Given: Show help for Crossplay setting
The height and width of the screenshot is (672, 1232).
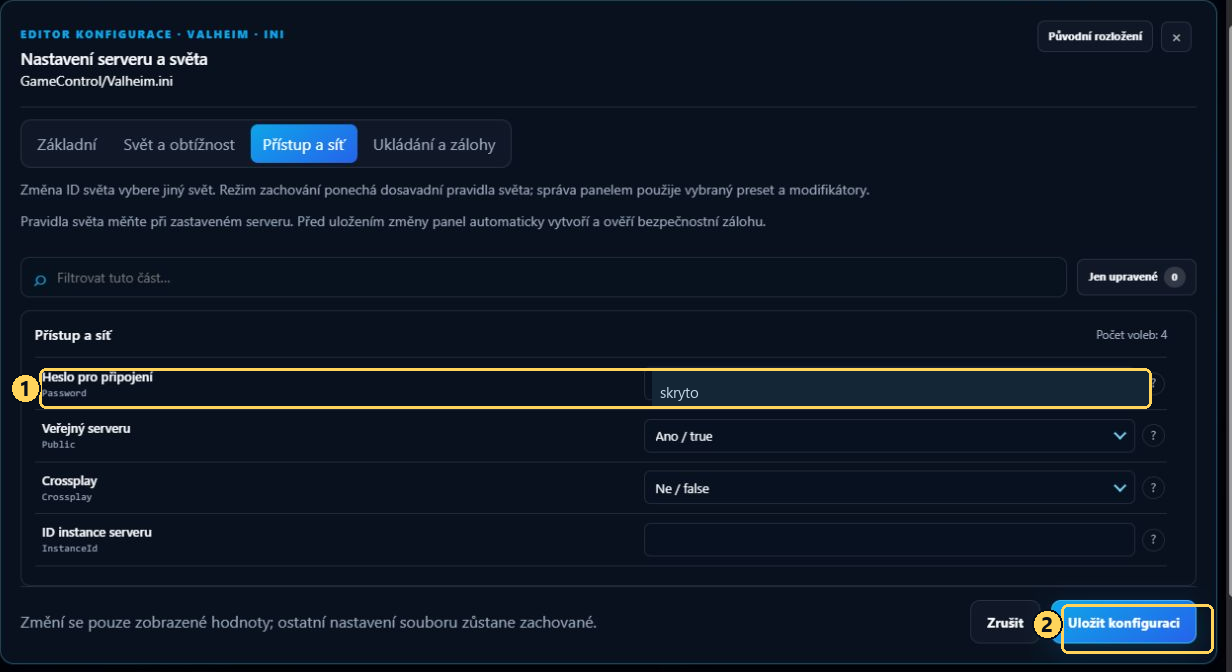Looking at the screenshot, I should point(1153,488).
